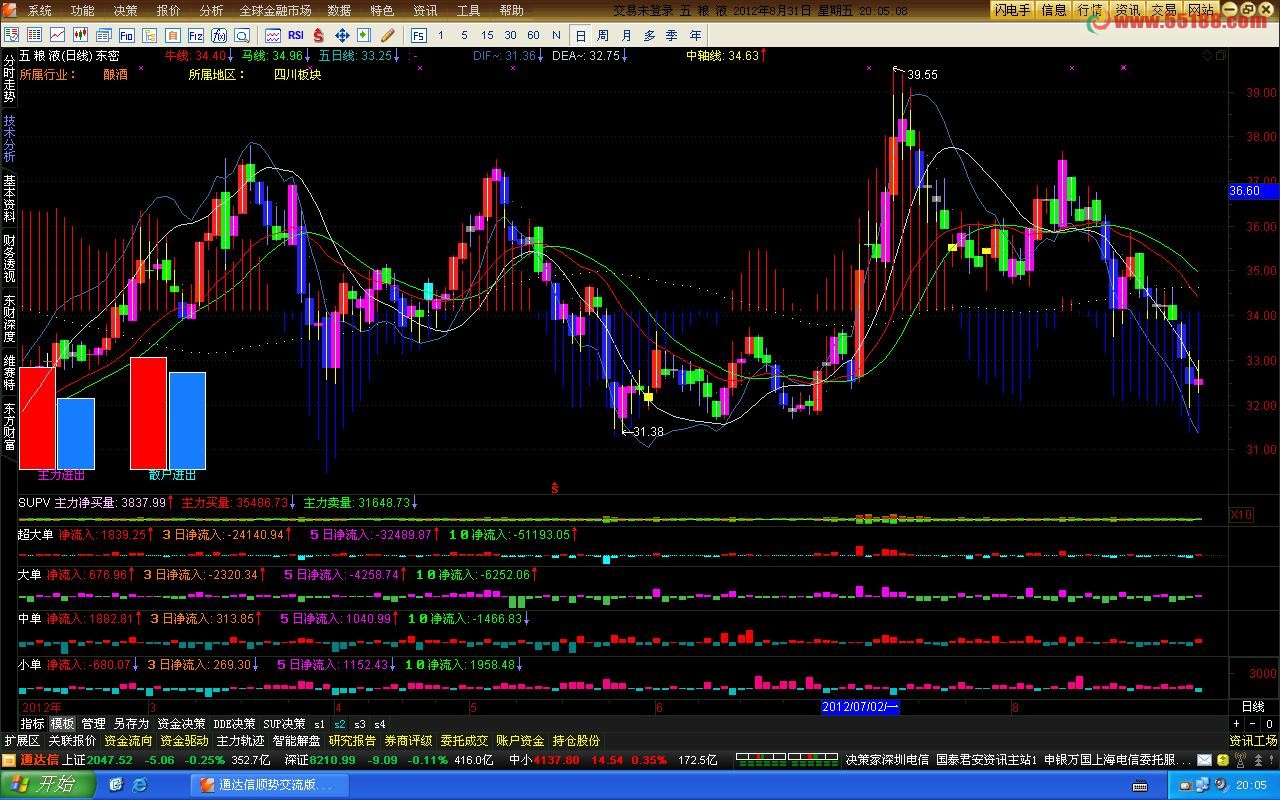Select the s3 template tab

click(x=360, y=723)
